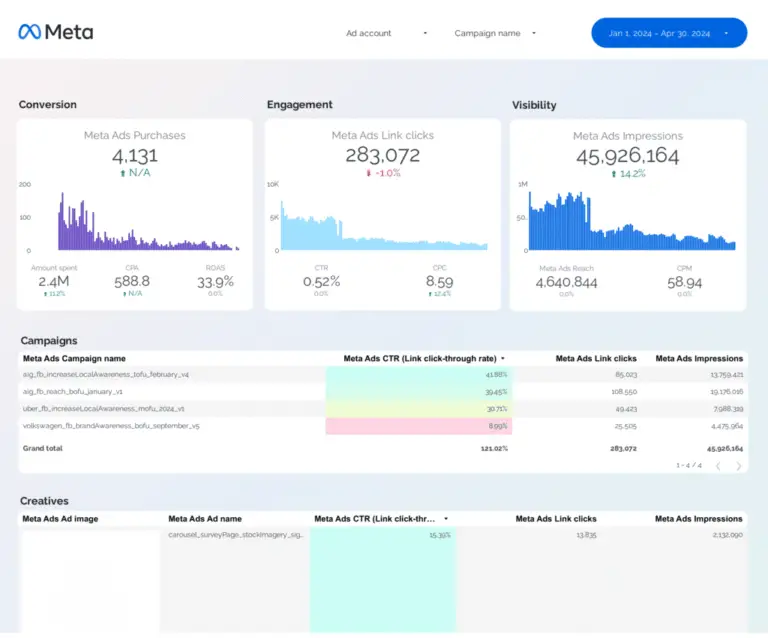
Task: Click the campaigns table previous page arrow
Action: pos(718,466)
